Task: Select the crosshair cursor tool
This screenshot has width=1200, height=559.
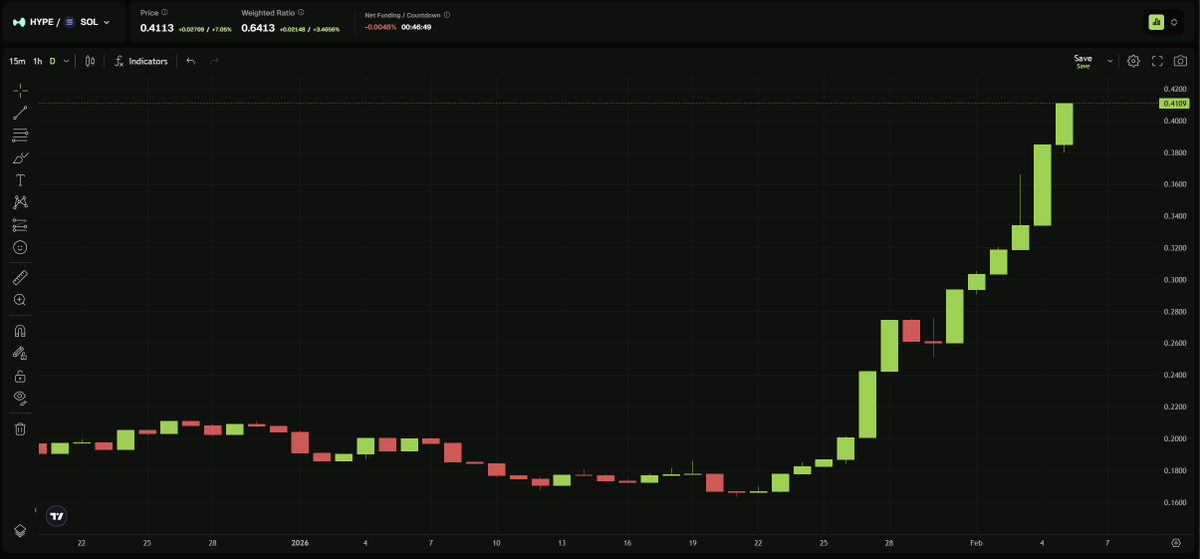Action: coord(20,90)
